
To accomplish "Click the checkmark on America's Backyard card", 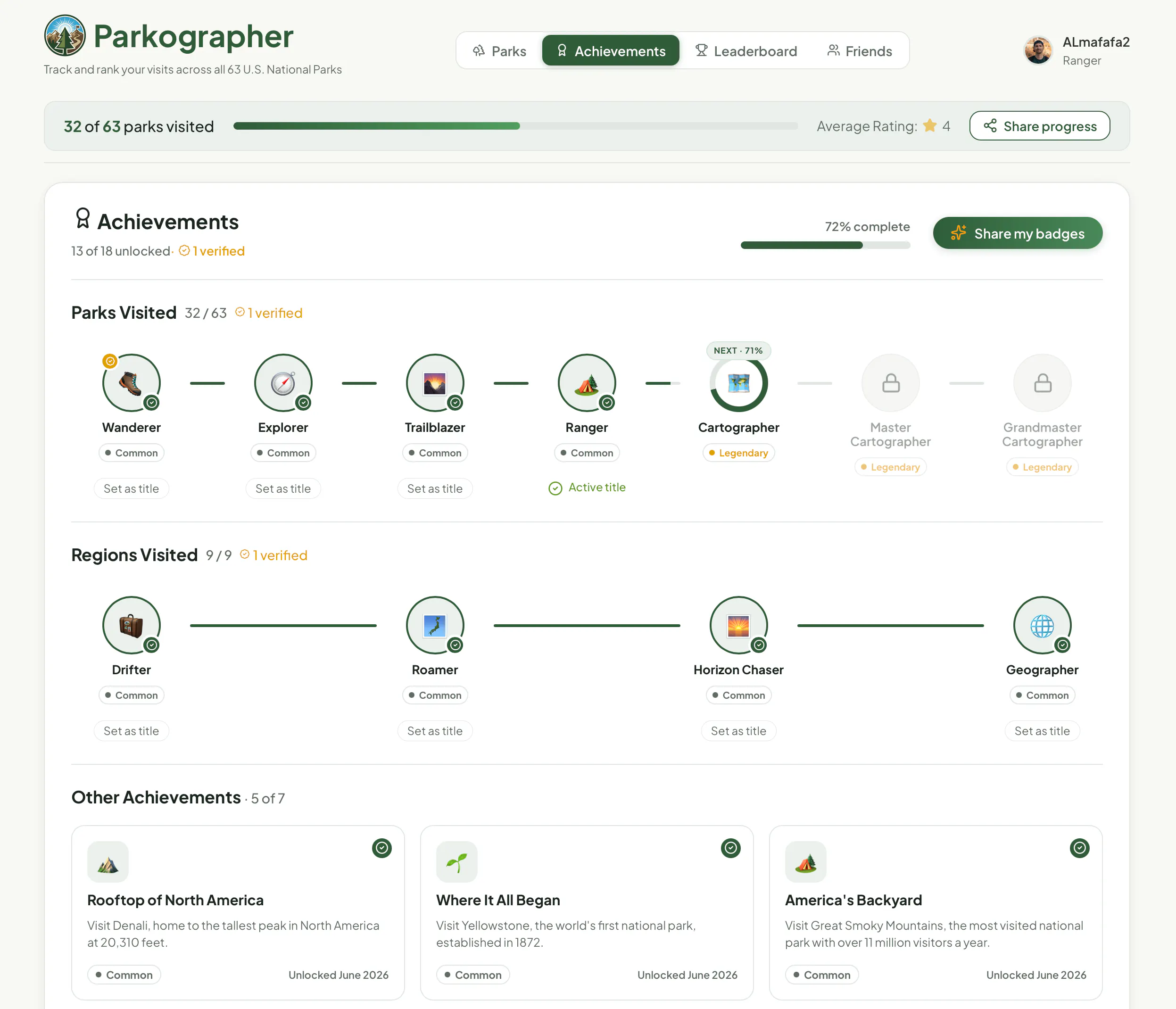I will click(x=1079, y=848).
